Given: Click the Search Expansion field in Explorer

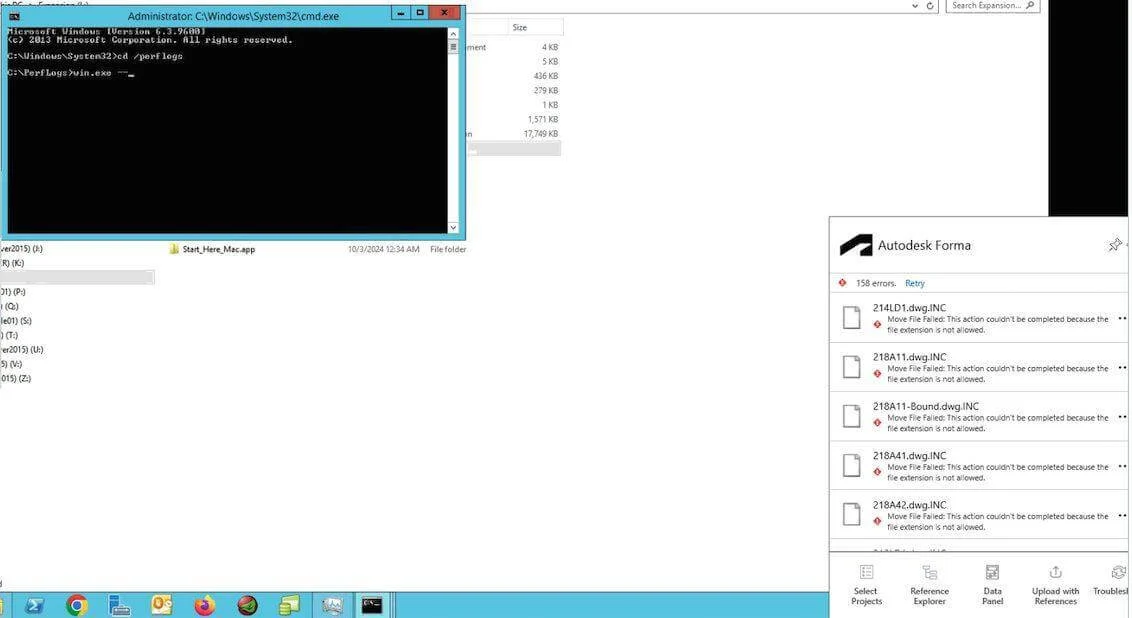Looking at the screenshot, I should (x=993, y=6).
